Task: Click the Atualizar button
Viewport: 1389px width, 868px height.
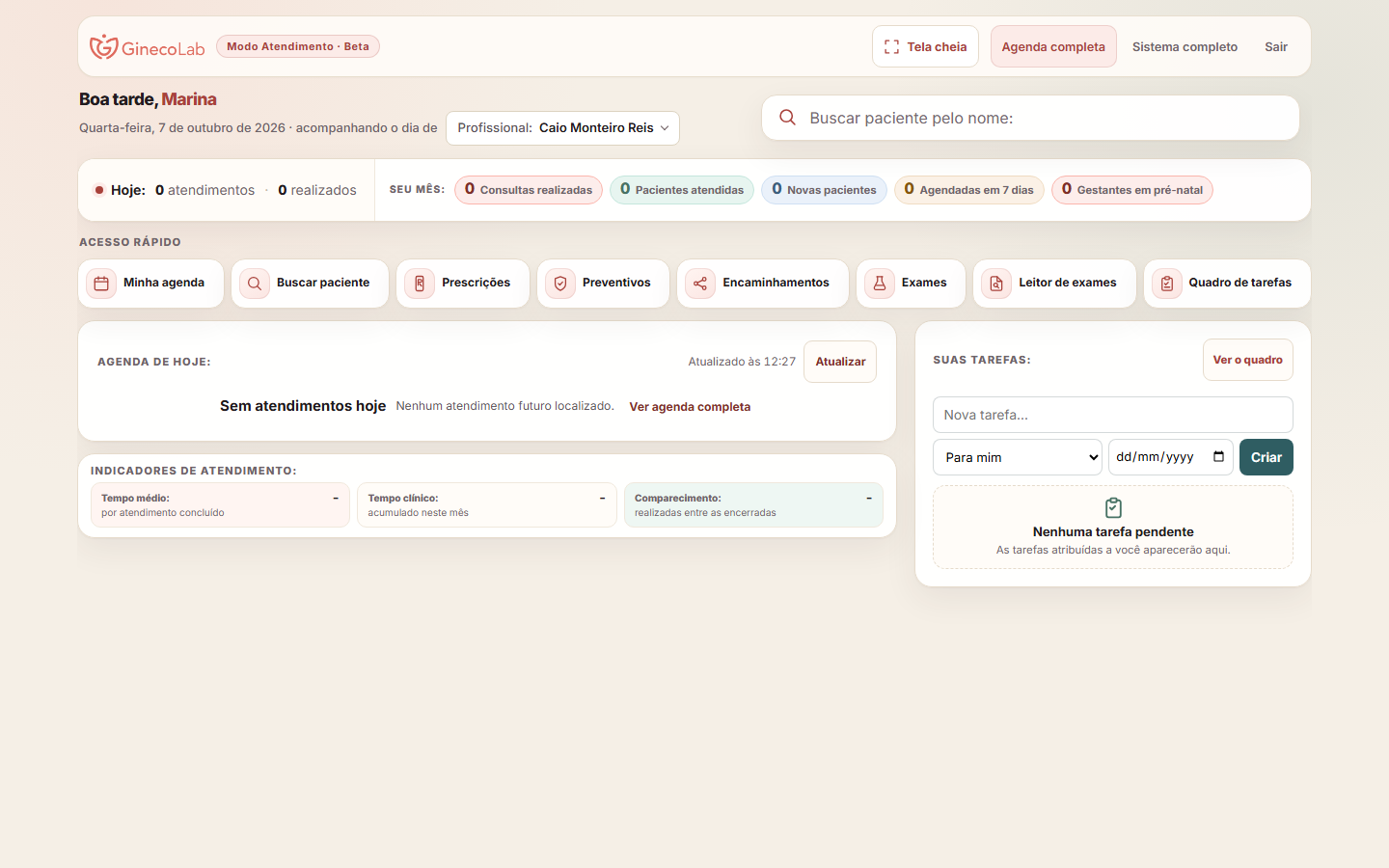Action: (840, 362)
